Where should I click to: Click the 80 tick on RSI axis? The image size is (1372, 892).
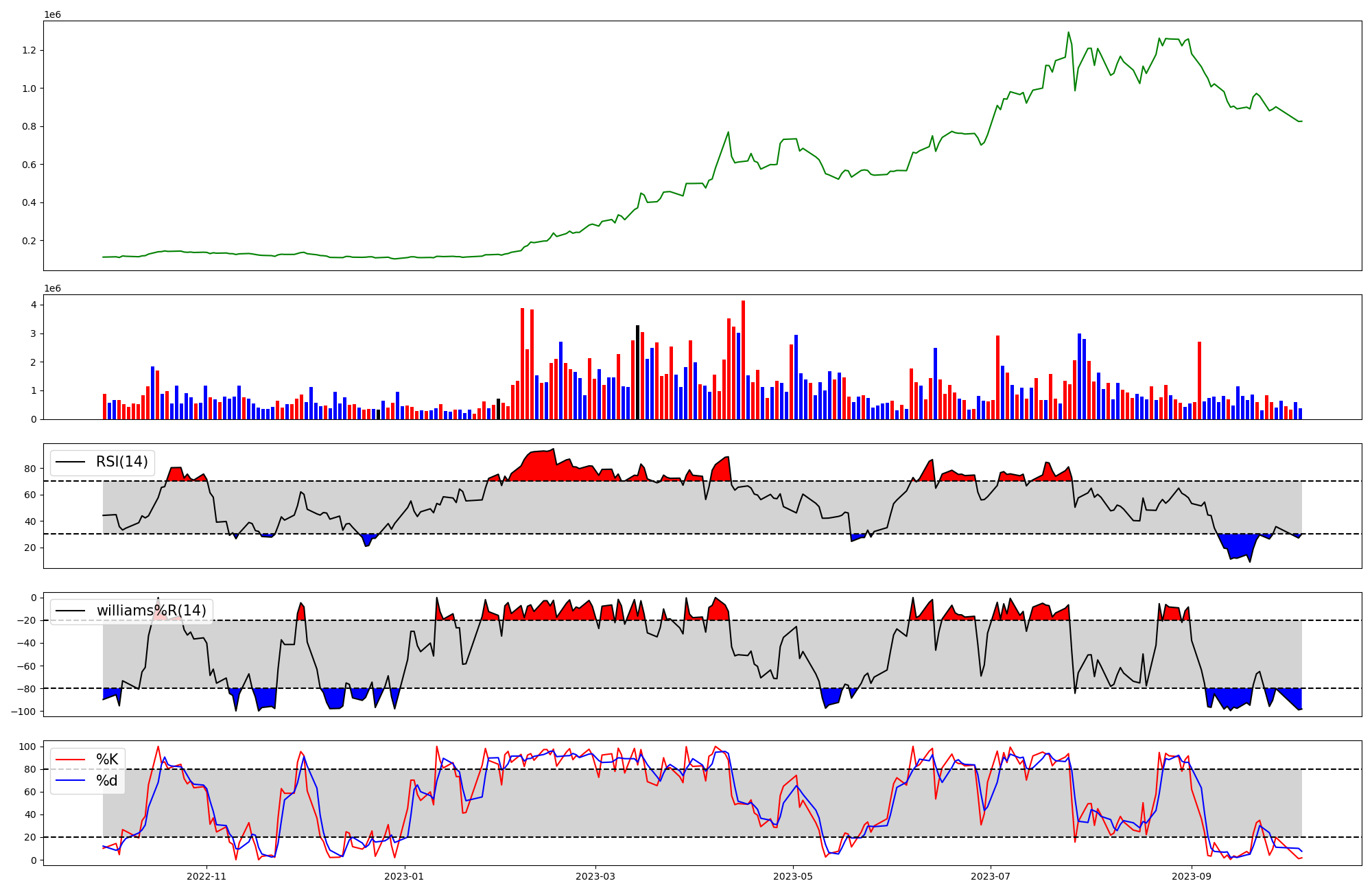[29, 469]
